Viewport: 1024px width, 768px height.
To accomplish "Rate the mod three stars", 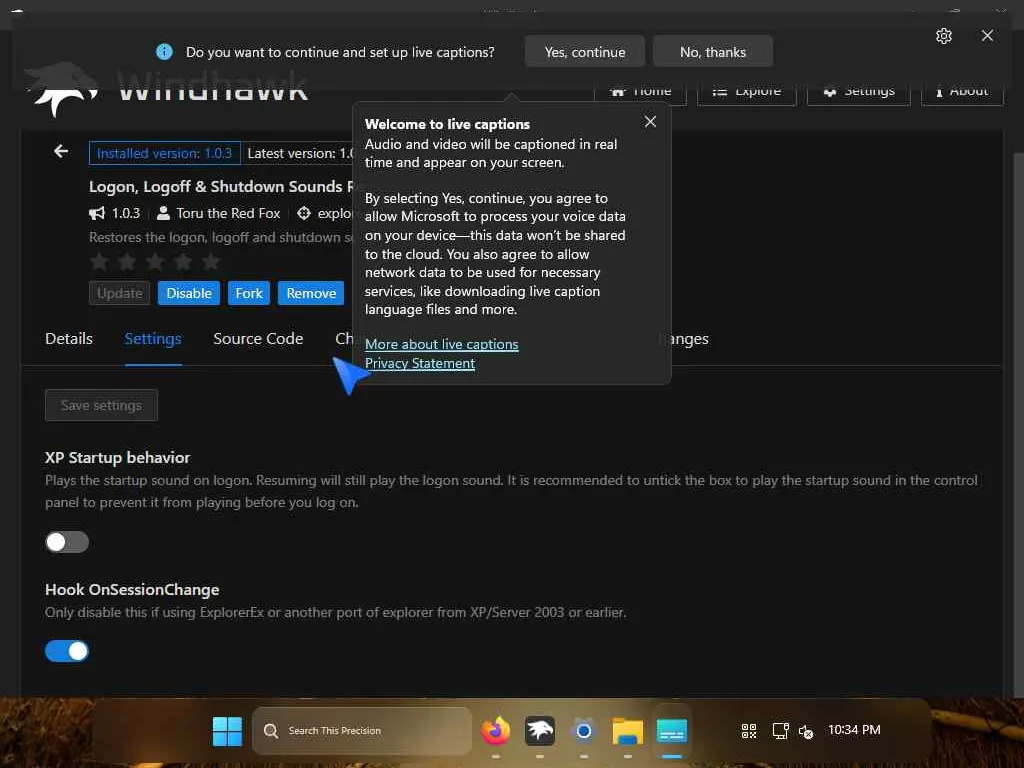I will (x=155, y=262).
